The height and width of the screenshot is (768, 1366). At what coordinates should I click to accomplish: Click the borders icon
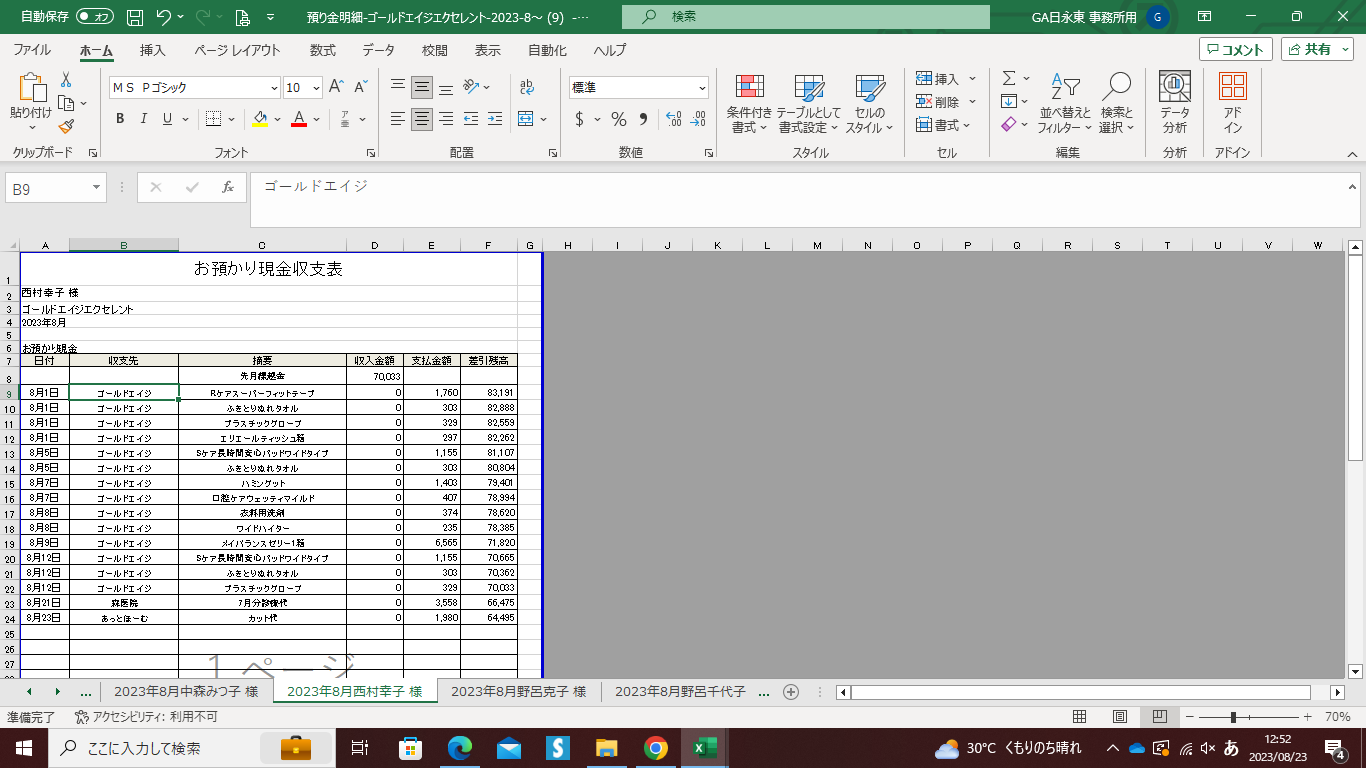click(x=213, y=119)
